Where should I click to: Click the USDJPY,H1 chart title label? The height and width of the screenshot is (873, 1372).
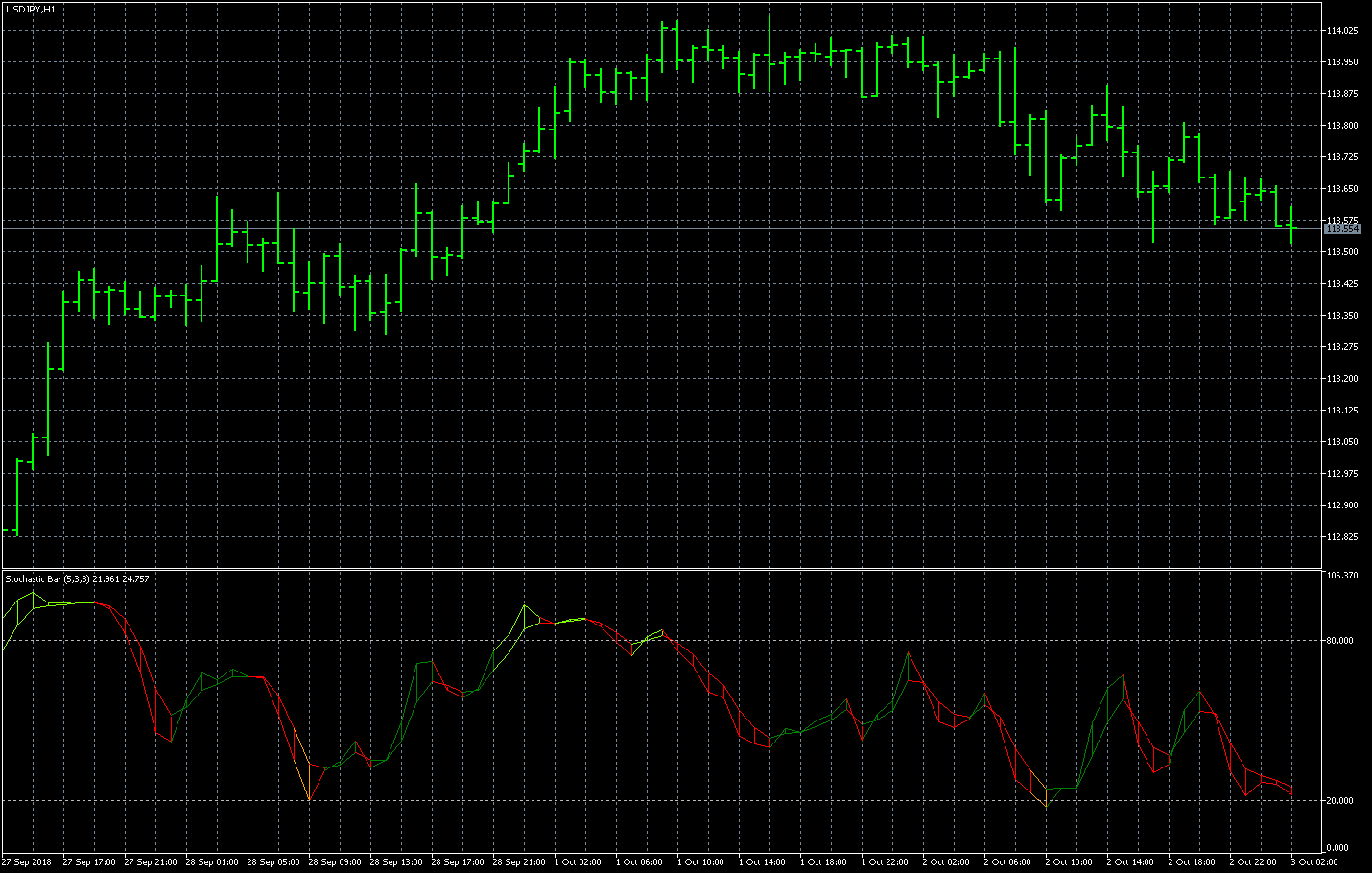click(31, 9)
